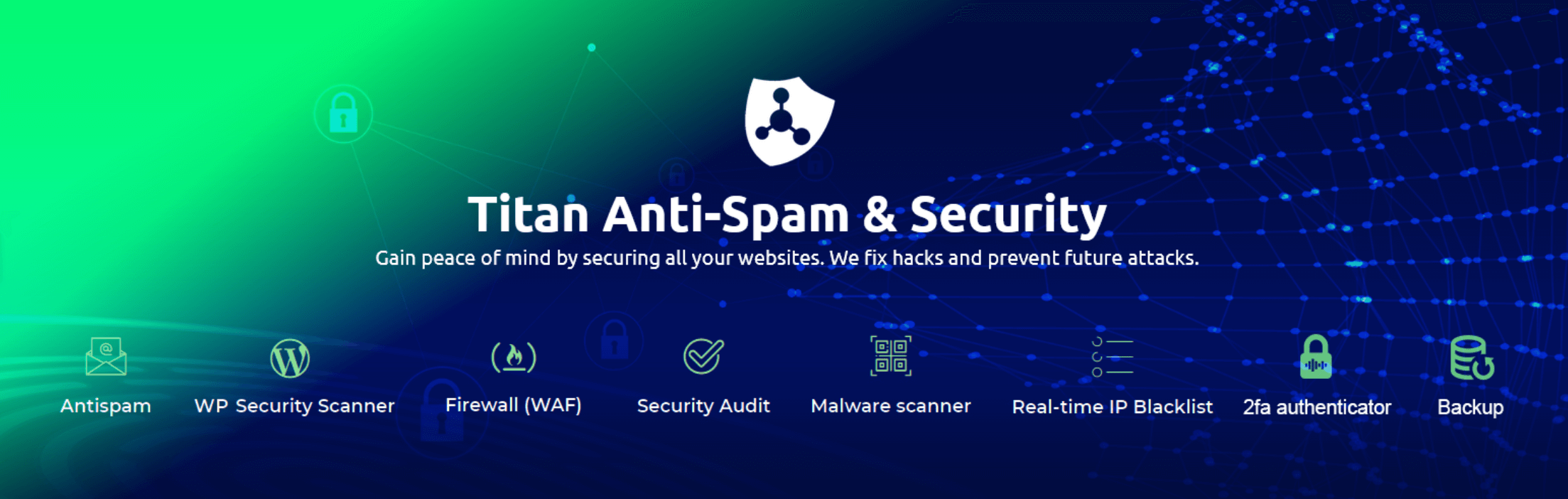This screenshot has width=1568, height=499.
Task: Open the WP Security Scanner label
Action: coord(294,406)
